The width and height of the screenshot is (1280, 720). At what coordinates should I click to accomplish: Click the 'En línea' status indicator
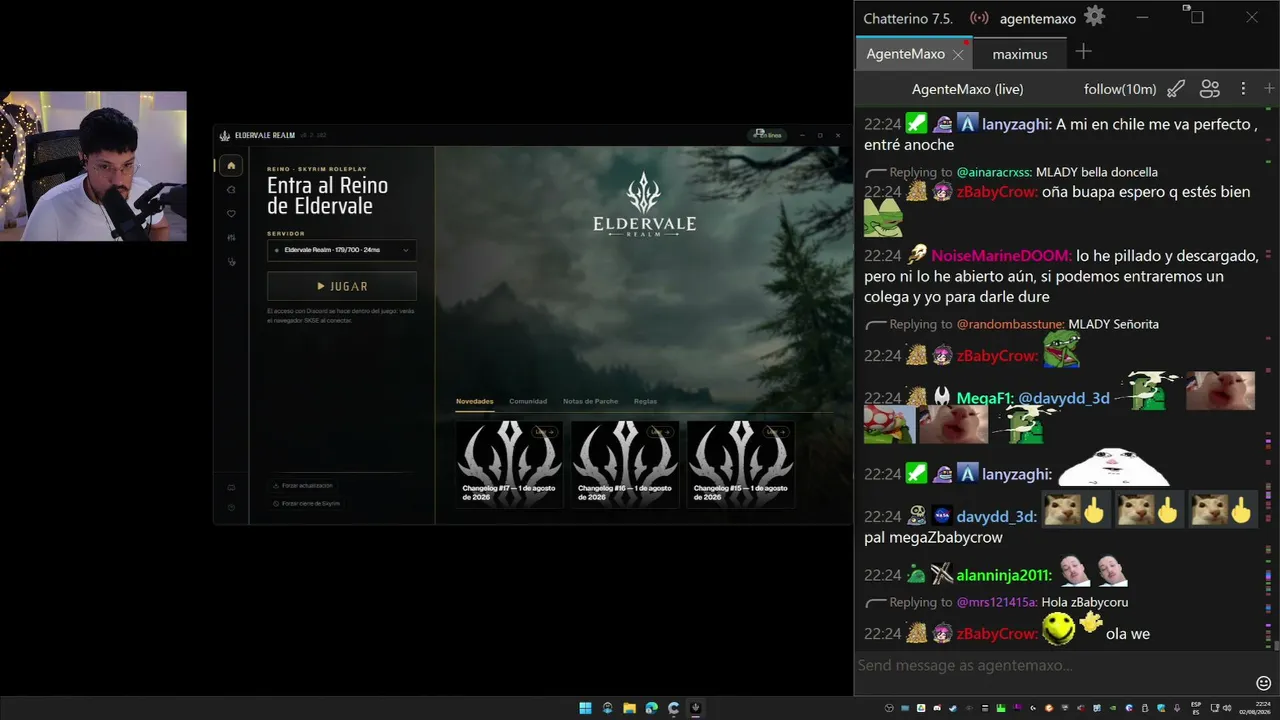point(769,135)
